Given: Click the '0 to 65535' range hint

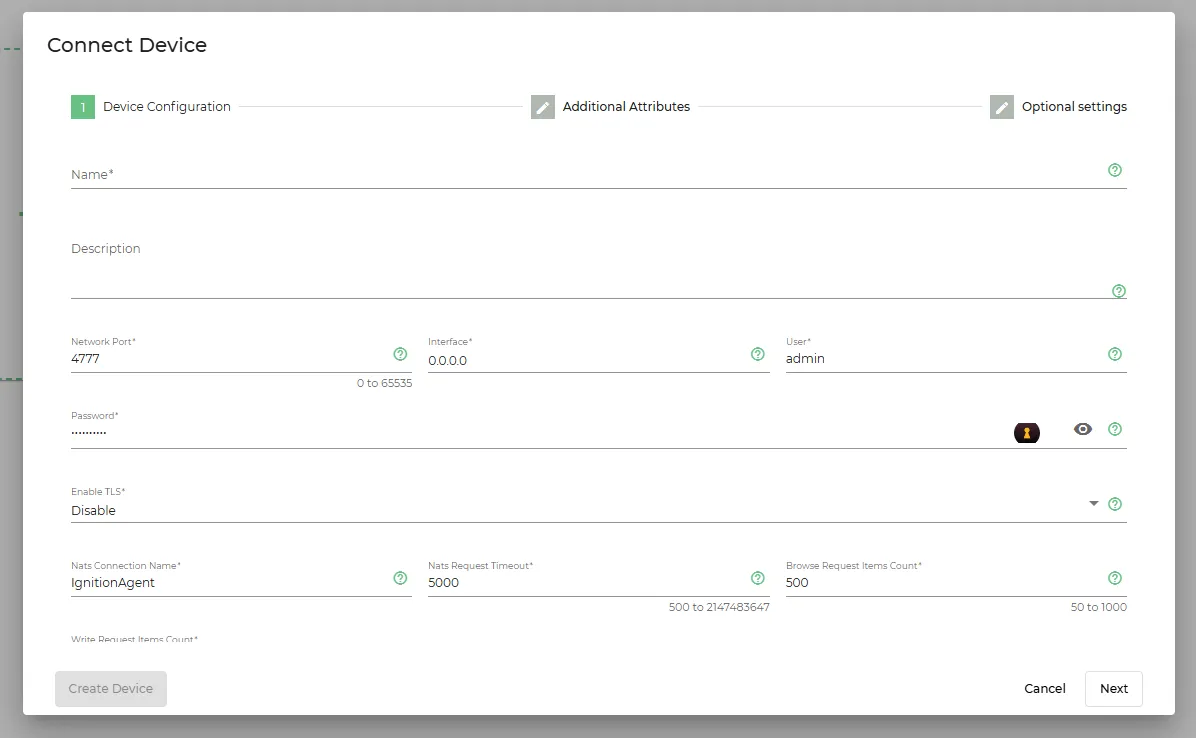Looking at the screenshot, I should tap(384, 383).
